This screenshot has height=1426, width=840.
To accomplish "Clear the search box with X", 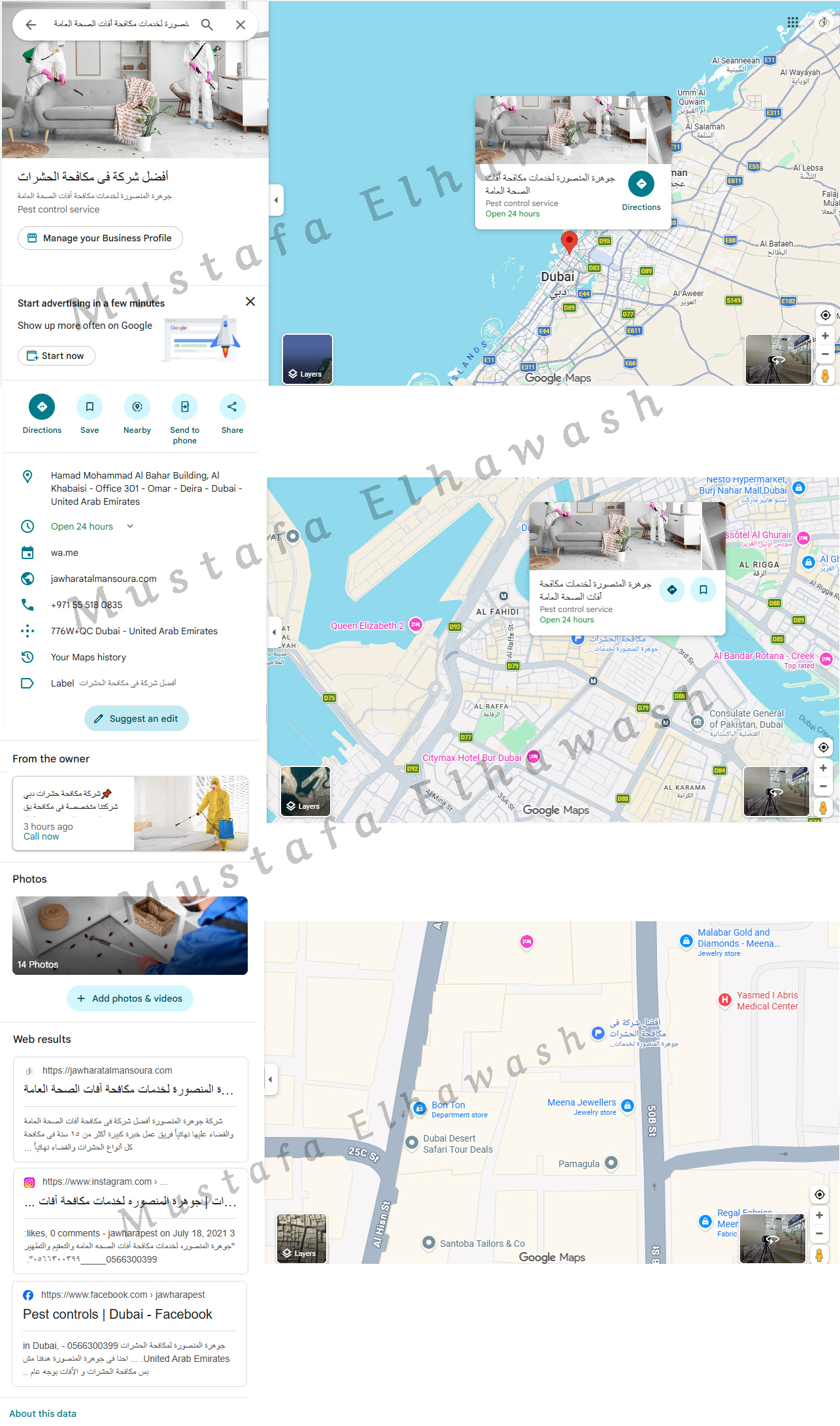I will 241,25.
